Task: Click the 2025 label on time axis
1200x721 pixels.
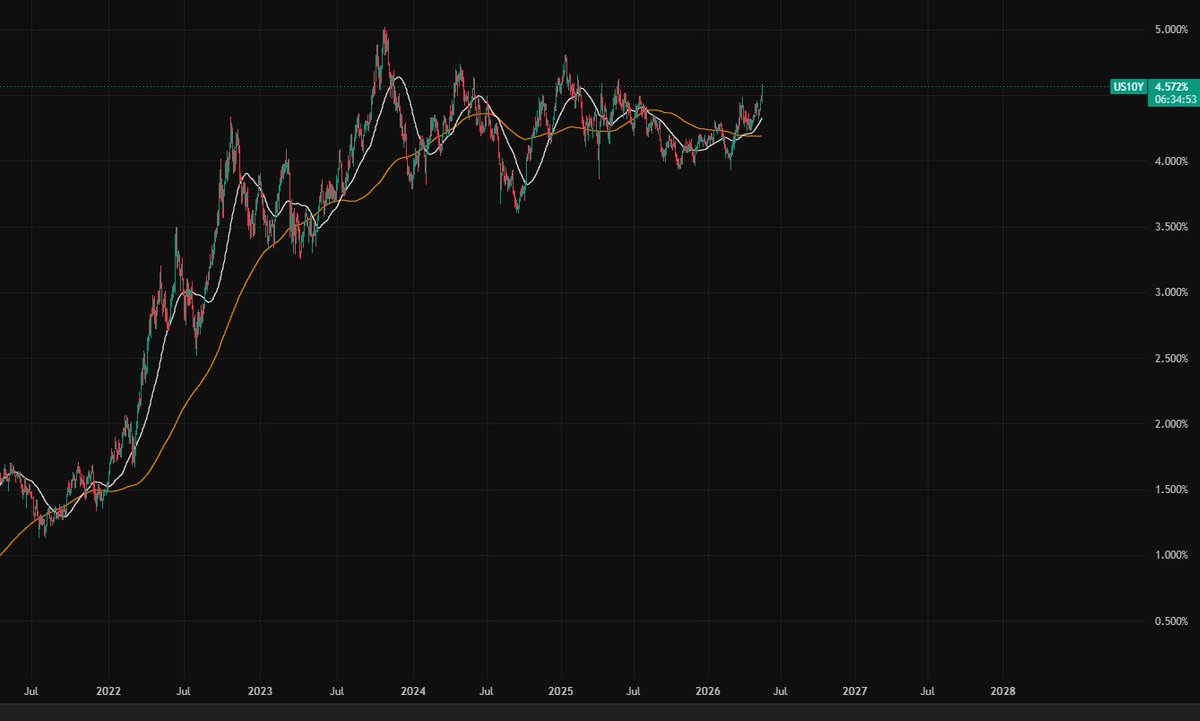Action: pyautogui.click(x=560, y=690)
